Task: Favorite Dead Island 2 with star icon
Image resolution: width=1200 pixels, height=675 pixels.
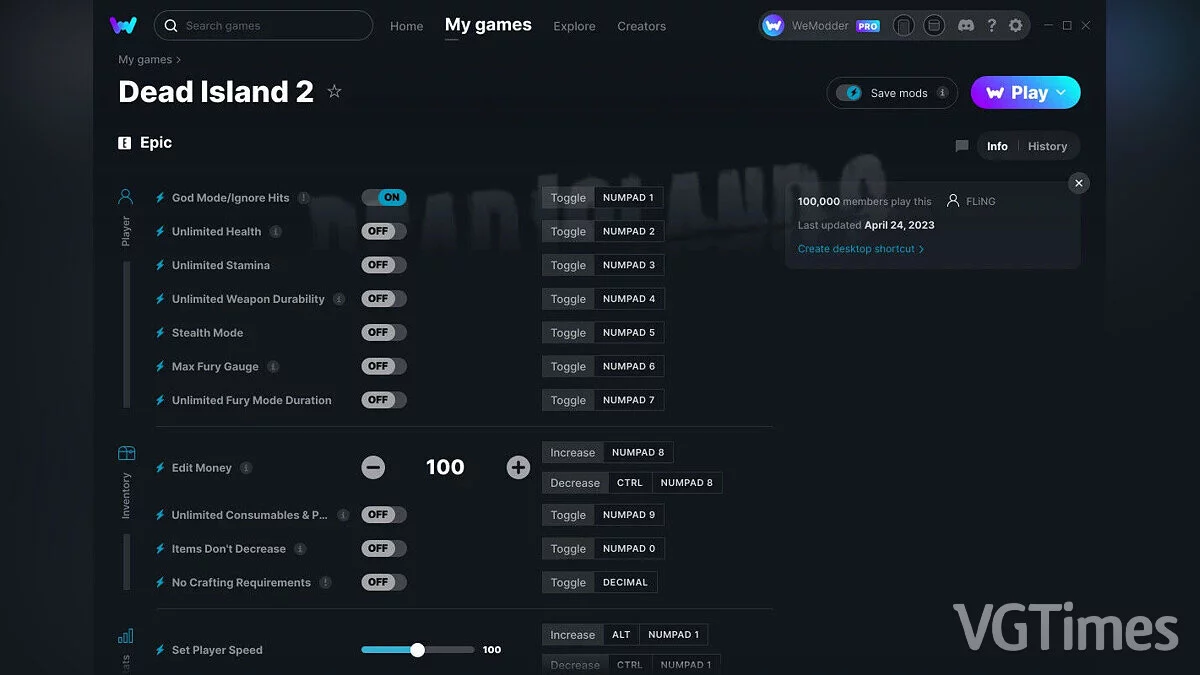Action: click(334, 92)
